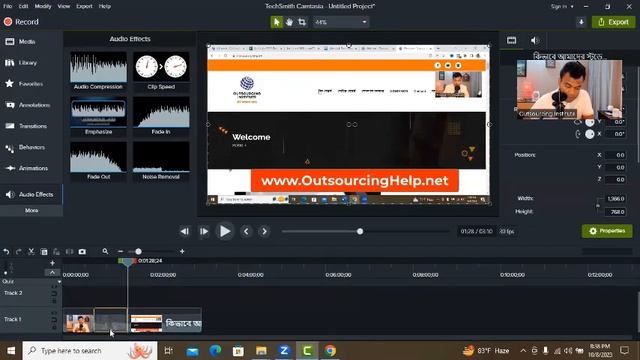Click the Copy icon in timeline toolbar
The image size is (640, 360).
pyautogui.click(x=44, y=252)
